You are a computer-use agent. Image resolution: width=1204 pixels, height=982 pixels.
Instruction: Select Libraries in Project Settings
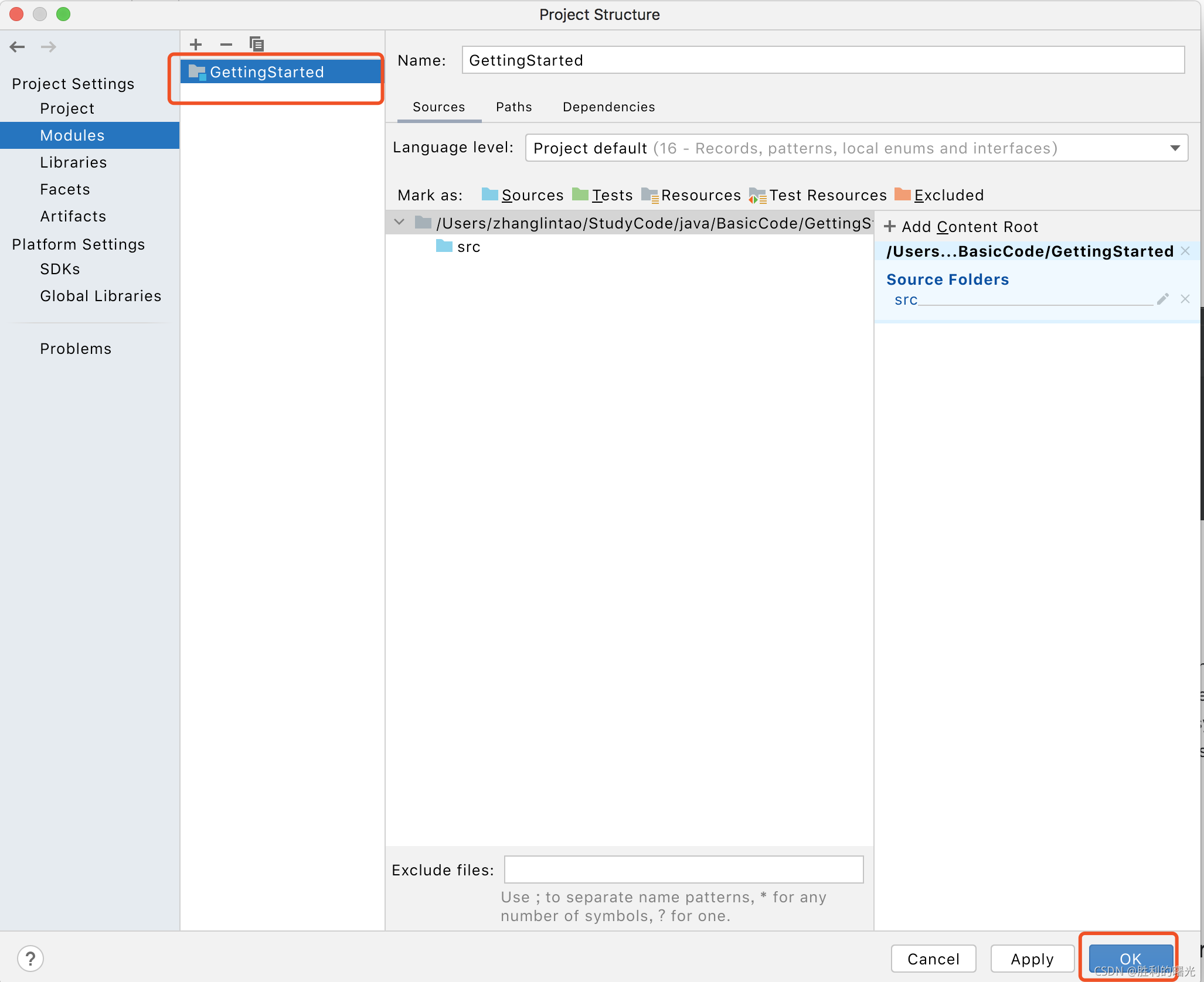pos(73,162)
